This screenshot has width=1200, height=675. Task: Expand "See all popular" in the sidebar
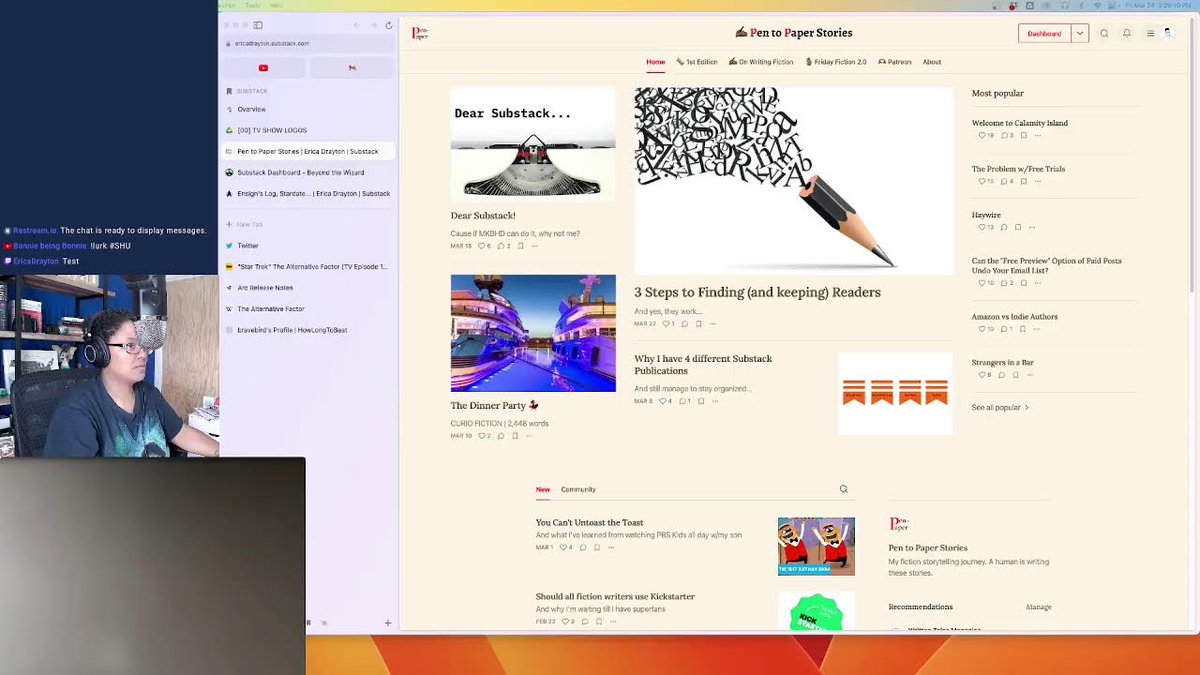tap(997, 407)
